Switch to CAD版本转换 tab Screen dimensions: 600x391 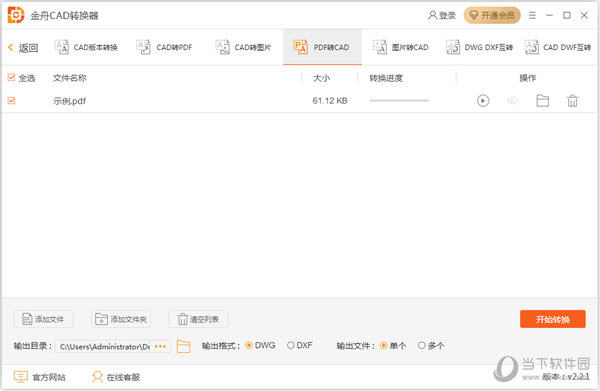click(86, 47)
